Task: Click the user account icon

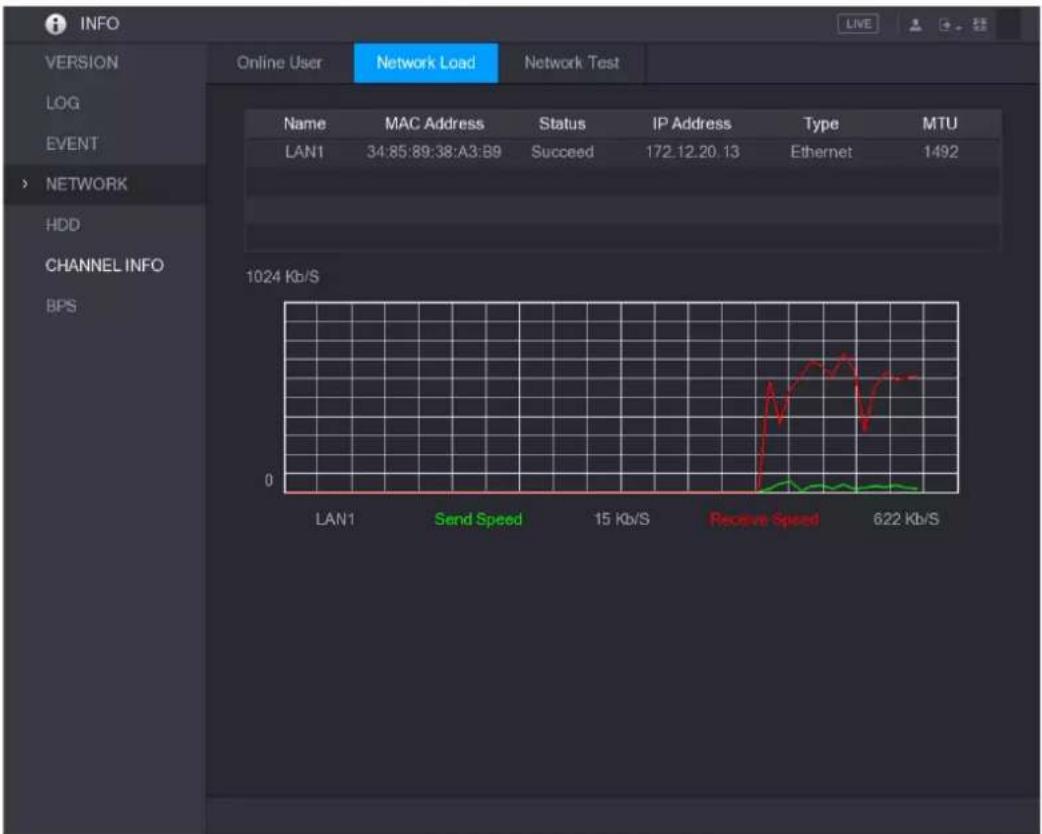Action: (915, 25)
